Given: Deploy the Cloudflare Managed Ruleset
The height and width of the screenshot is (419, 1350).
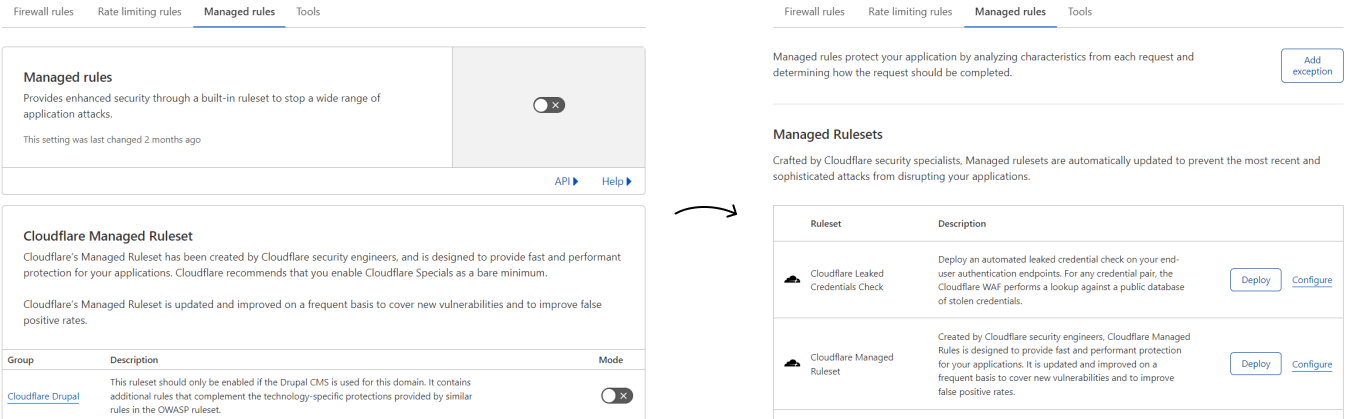Looking at the screenshot, I should [1255, 364].
